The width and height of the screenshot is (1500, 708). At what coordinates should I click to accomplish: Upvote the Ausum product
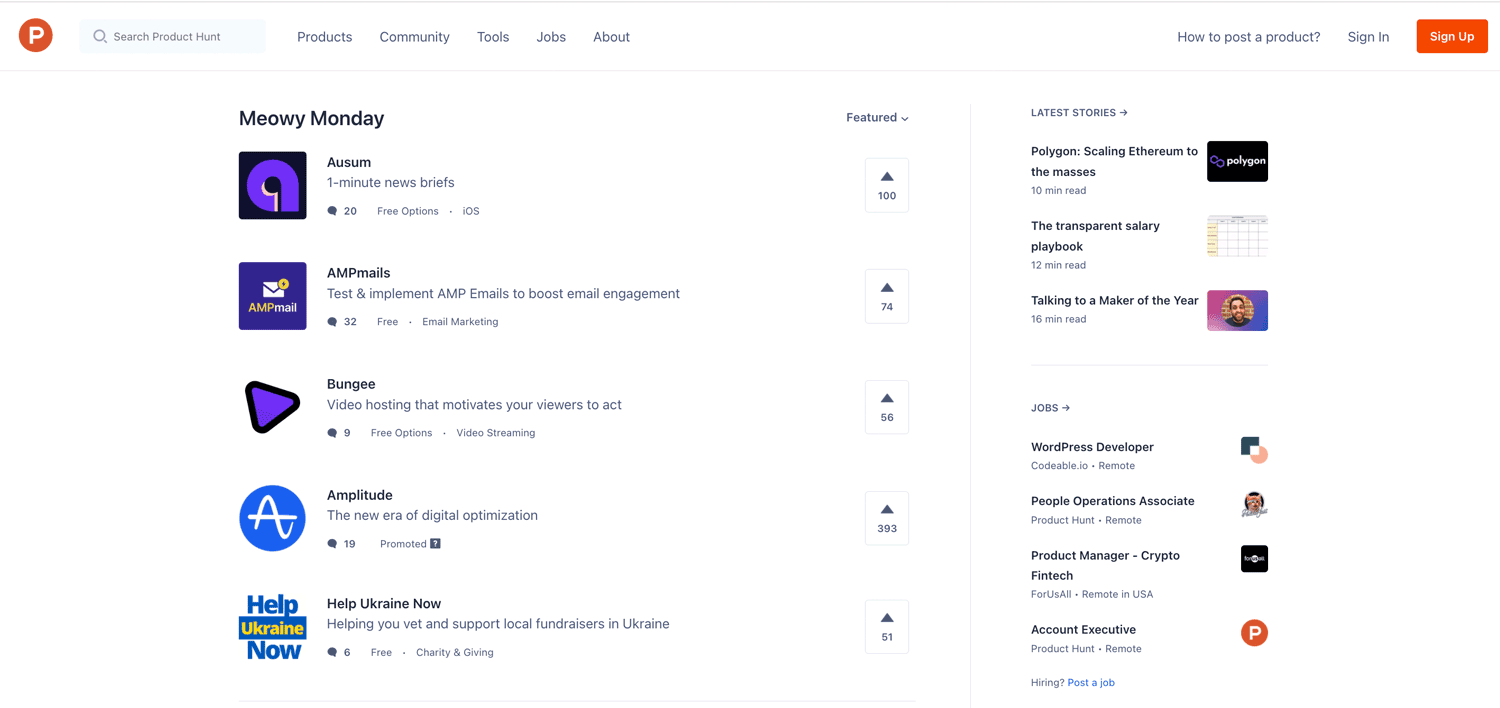(x=886, y=184)
